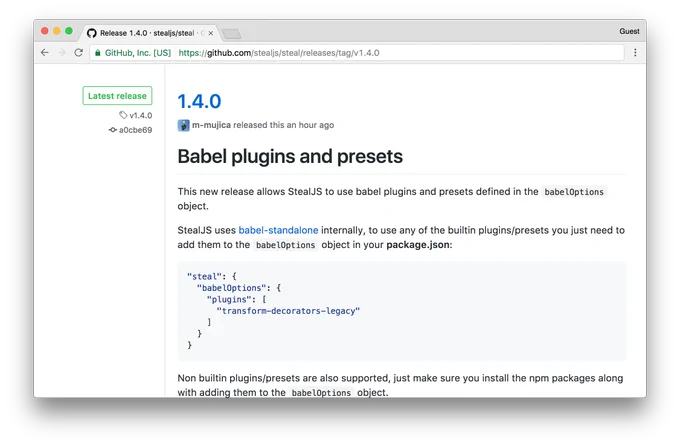Click the m-mujica avatar image
Image resolution: width=680 pixels, height=446 pixels.
click(x=183, y=125)
